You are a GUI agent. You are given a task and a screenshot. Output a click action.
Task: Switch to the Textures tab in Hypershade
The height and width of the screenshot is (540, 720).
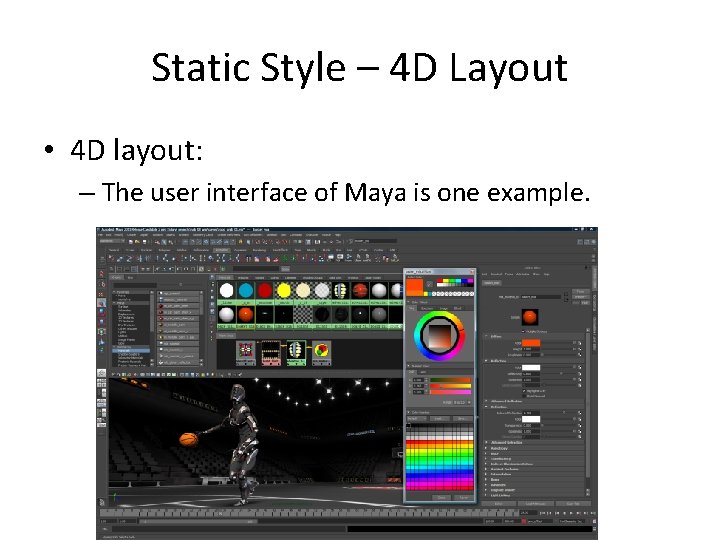[x=243, y=278]
